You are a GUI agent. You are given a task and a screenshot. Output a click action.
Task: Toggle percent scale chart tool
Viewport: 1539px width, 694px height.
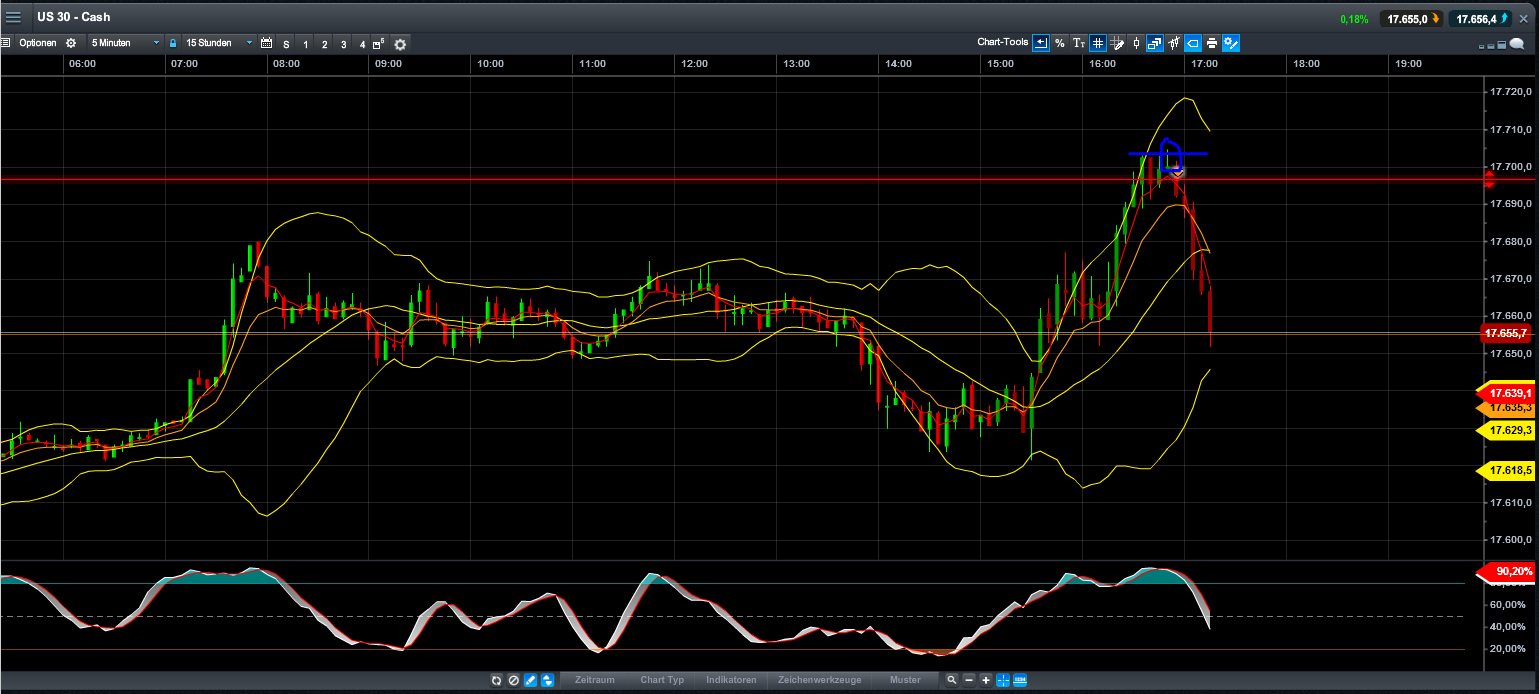click(1060, 43)
